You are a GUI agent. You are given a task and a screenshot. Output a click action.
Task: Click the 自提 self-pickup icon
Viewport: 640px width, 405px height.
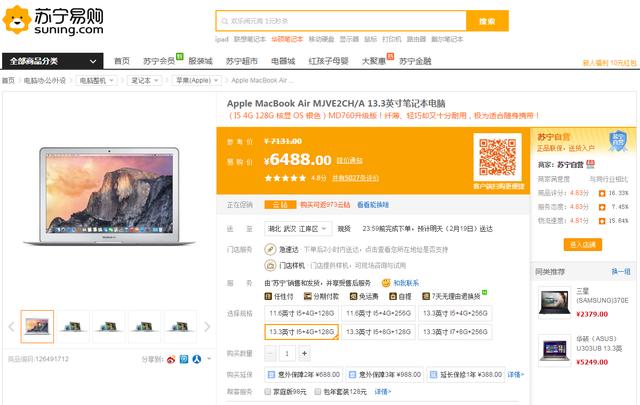393,296
